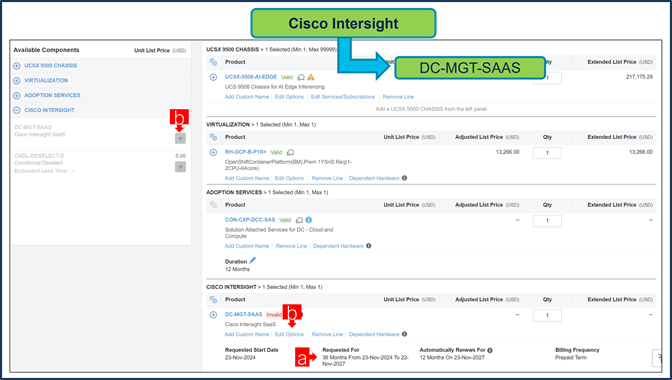Open Dependent Hardware for DC-MGT-SAAS
Viewport: 672px width, 380px height.
pos(374,335)
